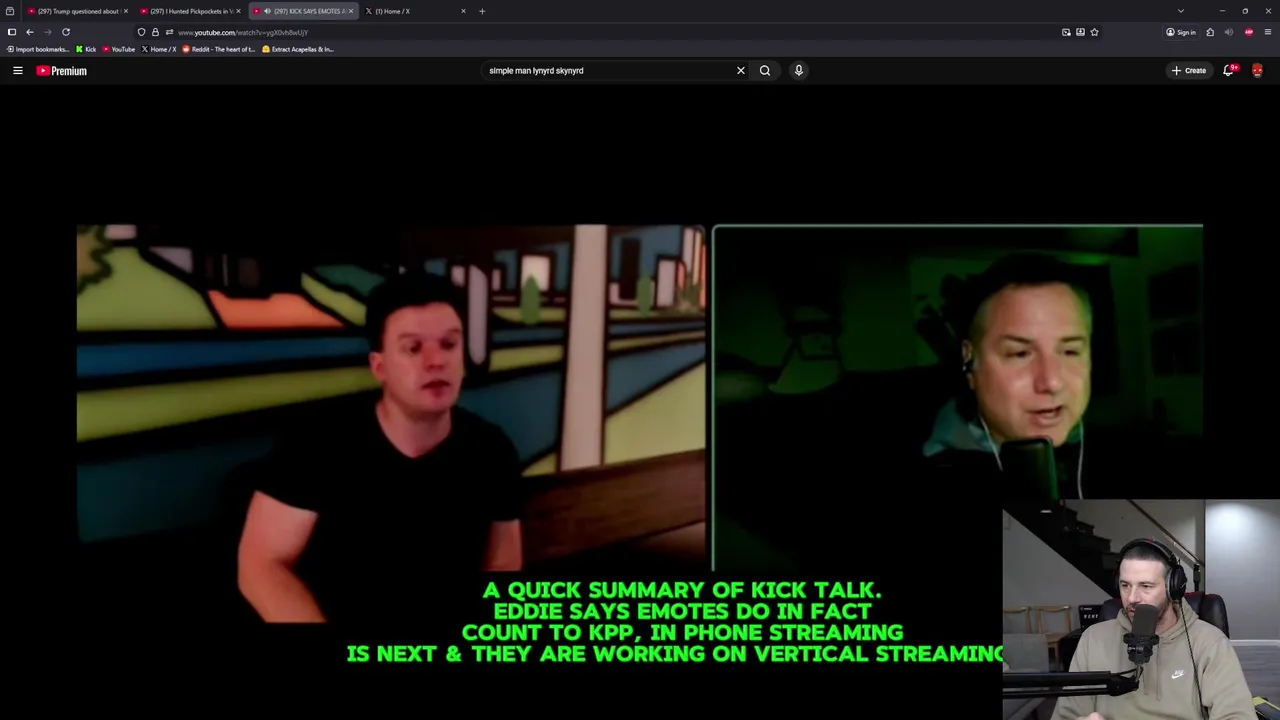1280x720 pixels.
Task: Open the 'Home / X' bookmark
Action: [159, 49]
